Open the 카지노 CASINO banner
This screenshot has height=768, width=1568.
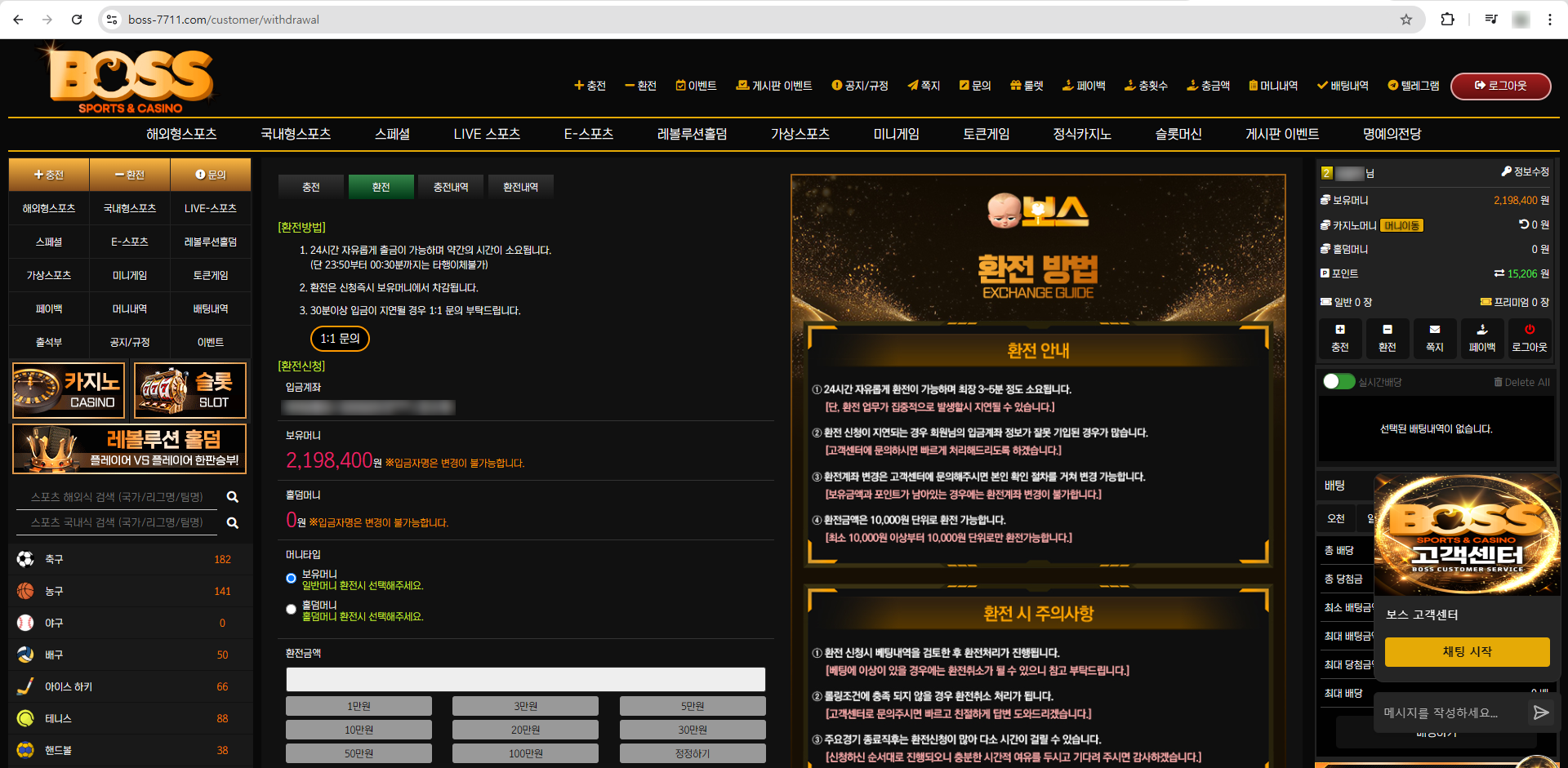point(69,390)
